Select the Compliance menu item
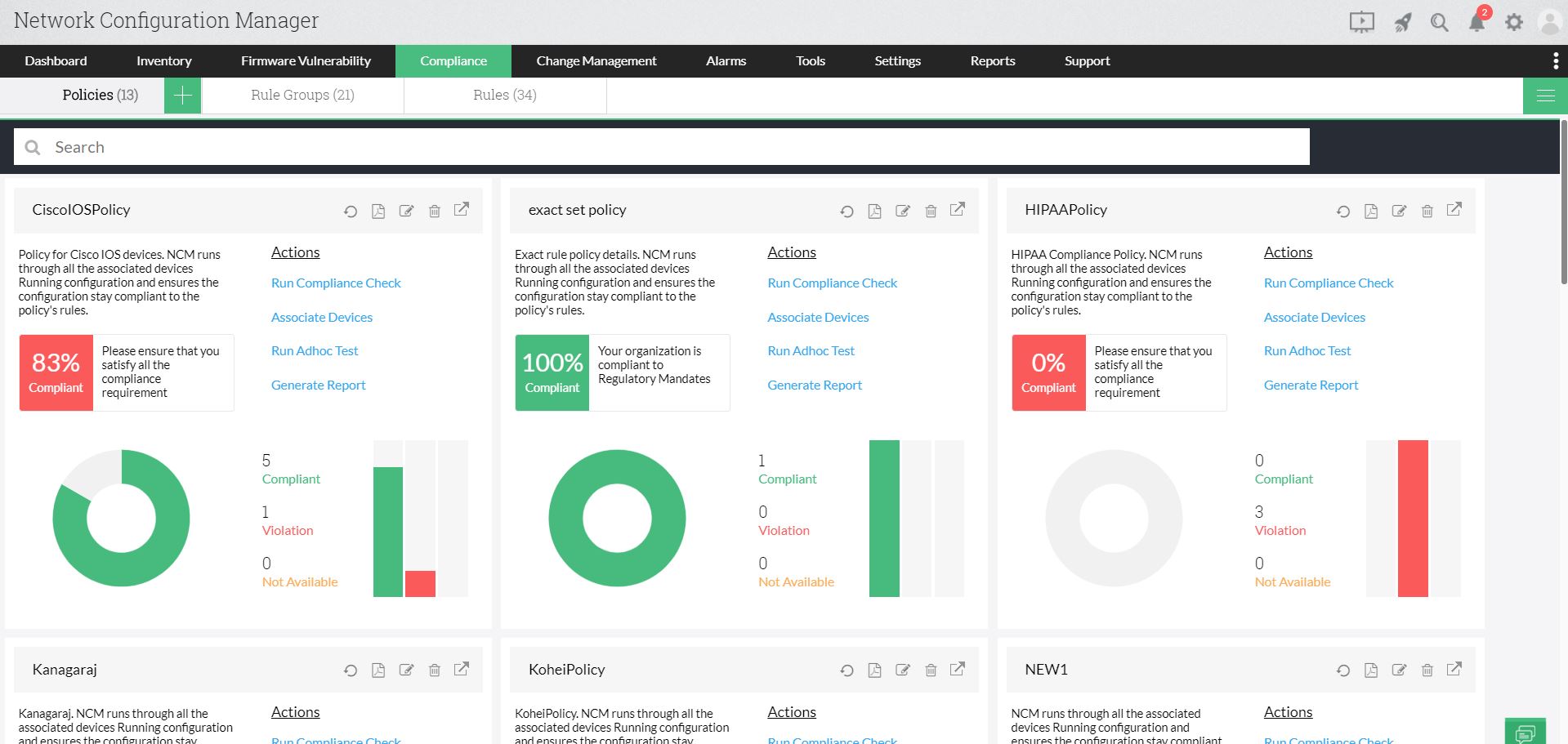The image size is (1568, 744). 453,61
